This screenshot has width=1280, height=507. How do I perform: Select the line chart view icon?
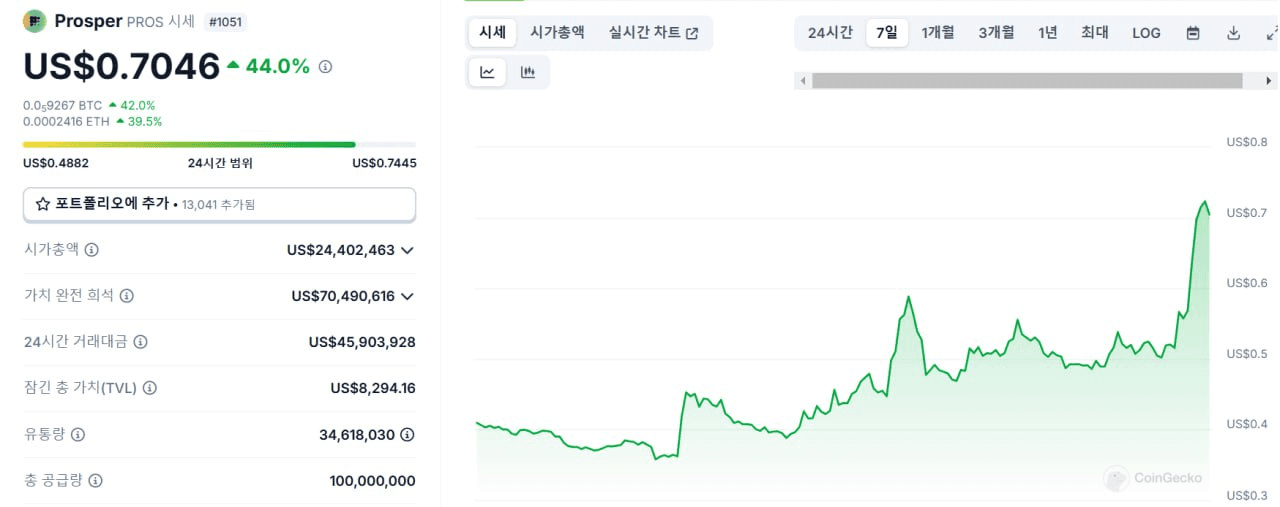(x=487, y=72)
